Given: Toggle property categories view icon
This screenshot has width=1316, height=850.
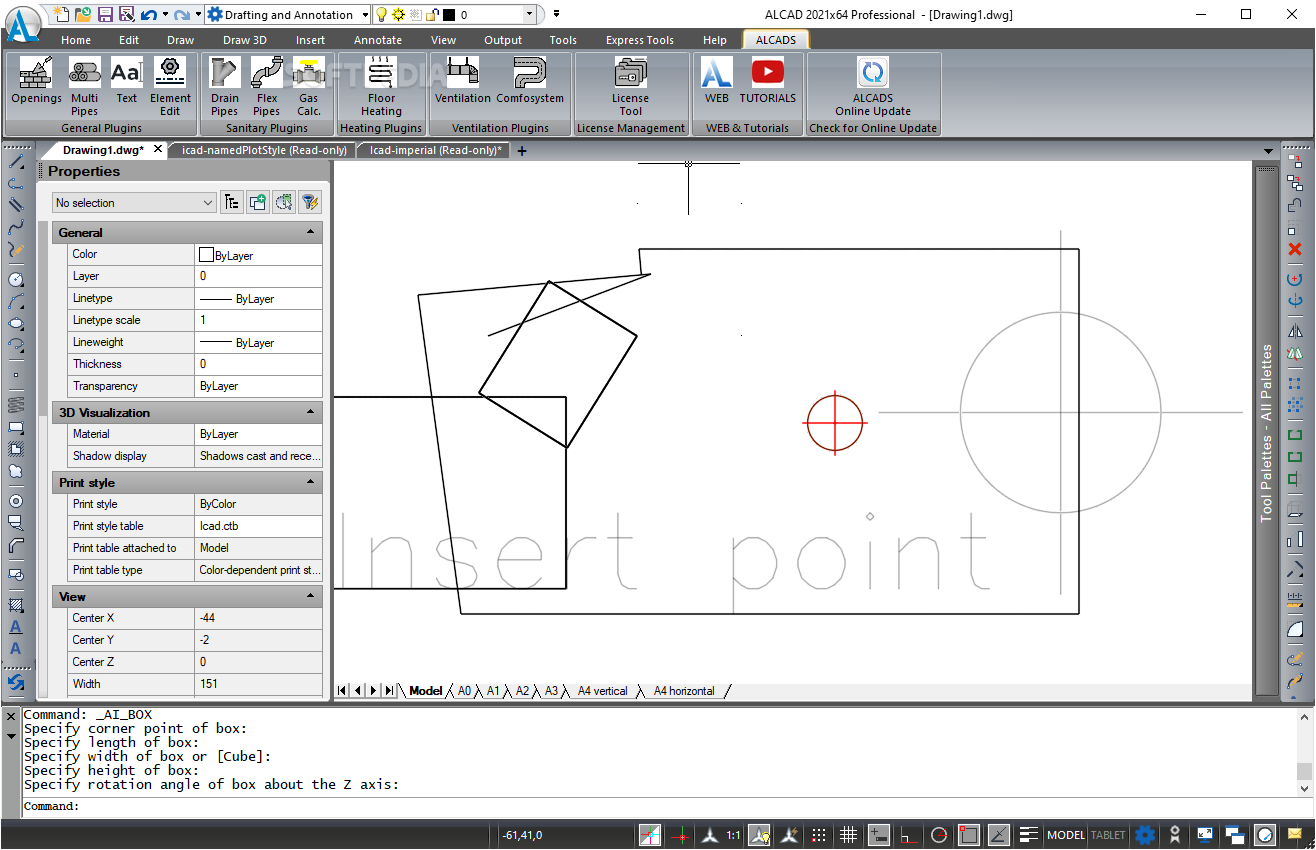Looking at the screenshot, I should [x=232, y=202].
